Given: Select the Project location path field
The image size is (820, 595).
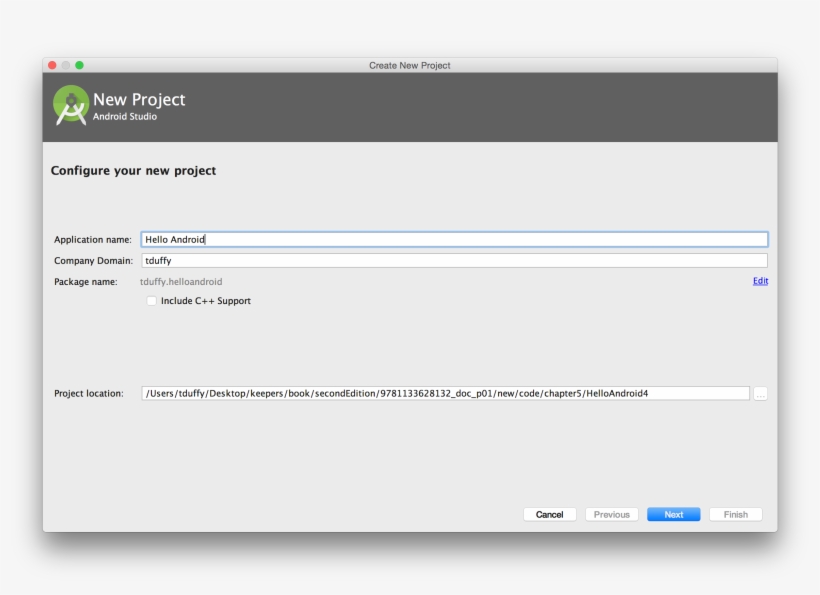Looking at the screenshot, I should coord(445,393).
